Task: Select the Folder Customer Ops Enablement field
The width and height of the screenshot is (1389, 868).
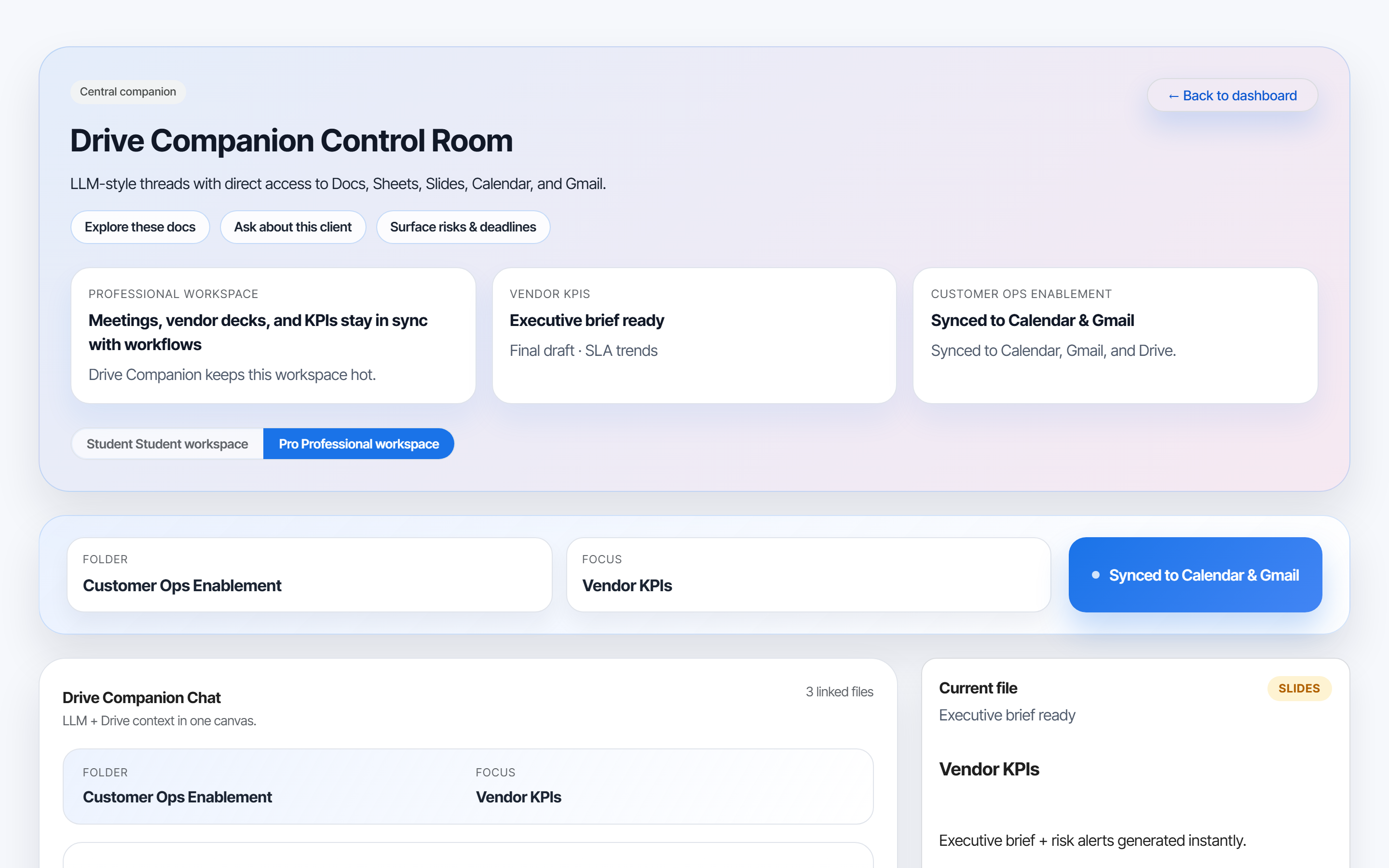Action: point(309,575)
